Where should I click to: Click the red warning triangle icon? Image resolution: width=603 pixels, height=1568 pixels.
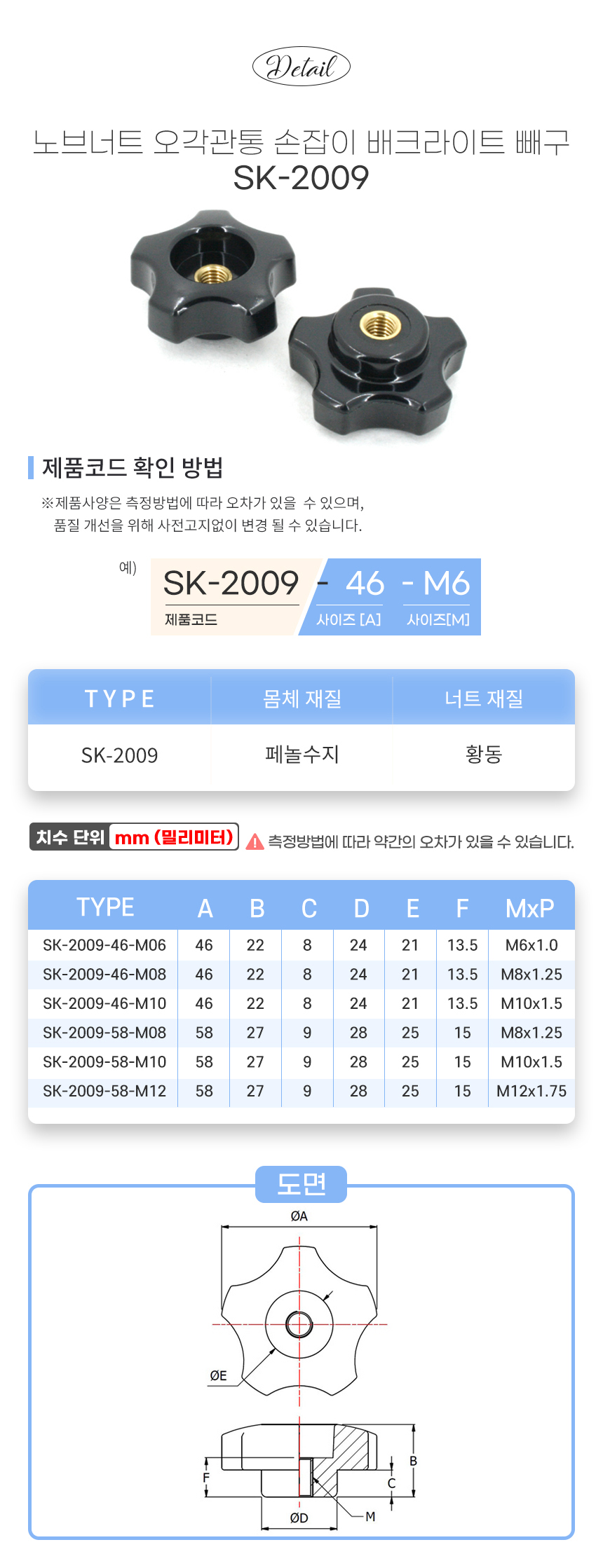255,841
